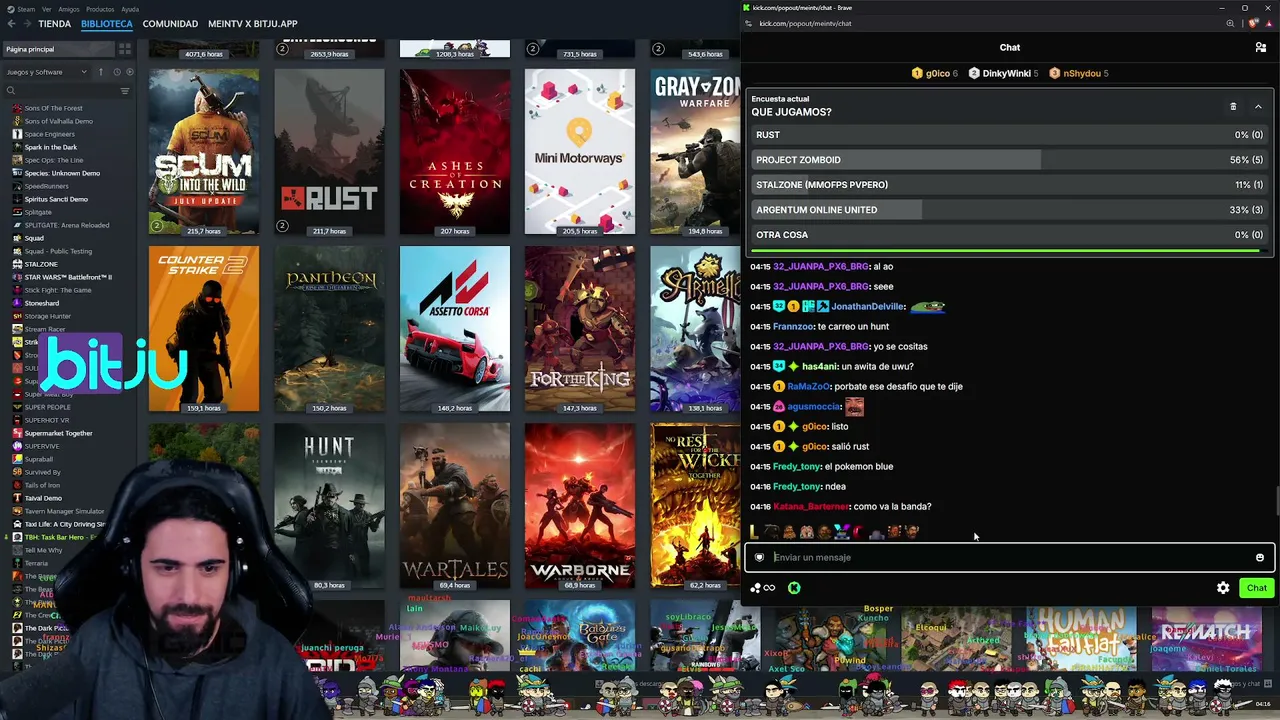Vote for ARGENTUM ONLINE UNITED option

pyautogui.click(x=1009, y=210)
